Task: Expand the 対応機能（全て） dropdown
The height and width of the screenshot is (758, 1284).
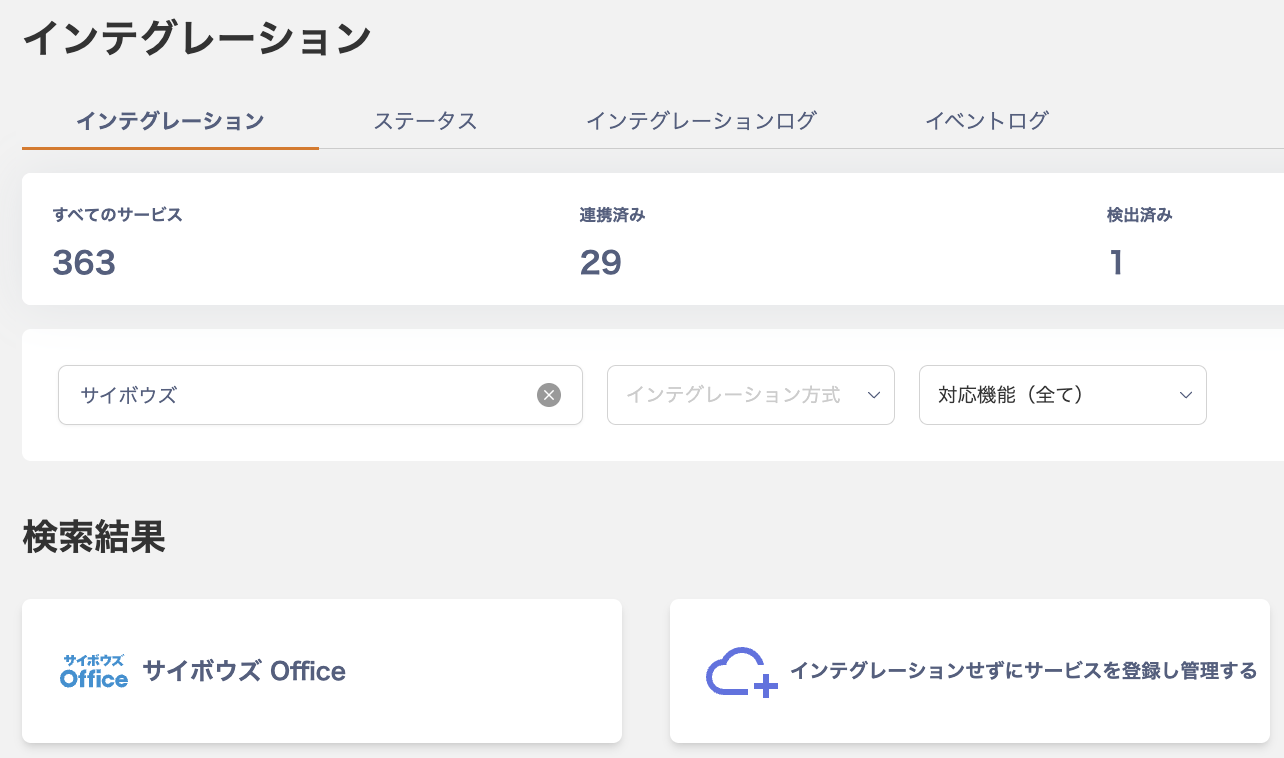Action: click(1062, 395)
